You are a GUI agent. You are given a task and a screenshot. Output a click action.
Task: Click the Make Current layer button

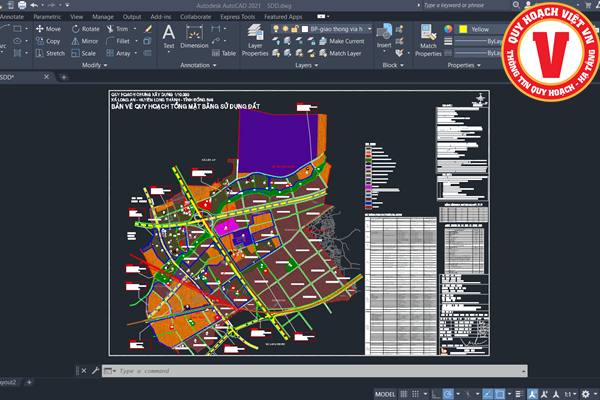coord(340,41)
